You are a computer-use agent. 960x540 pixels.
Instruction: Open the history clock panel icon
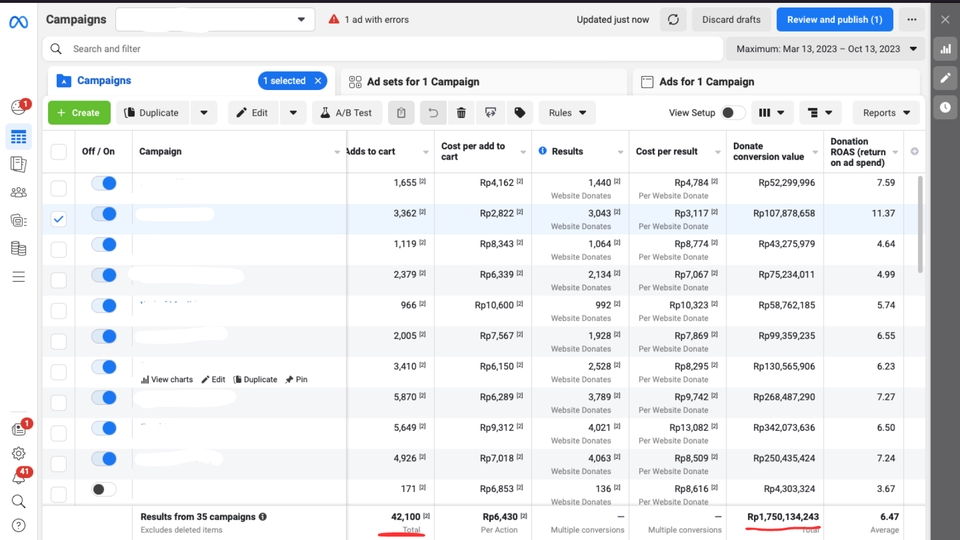(x=945, y=107)
